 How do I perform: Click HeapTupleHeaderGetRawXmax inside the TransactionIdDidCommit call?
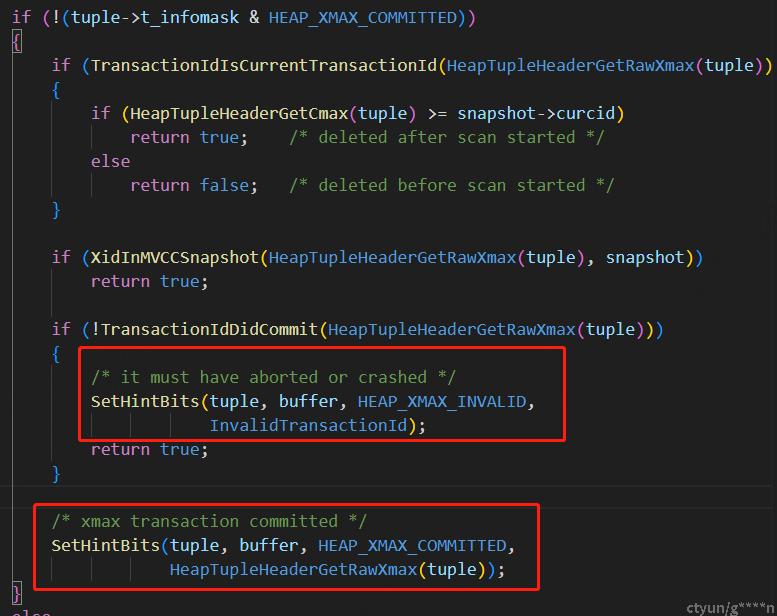click(x=451, y=330)
